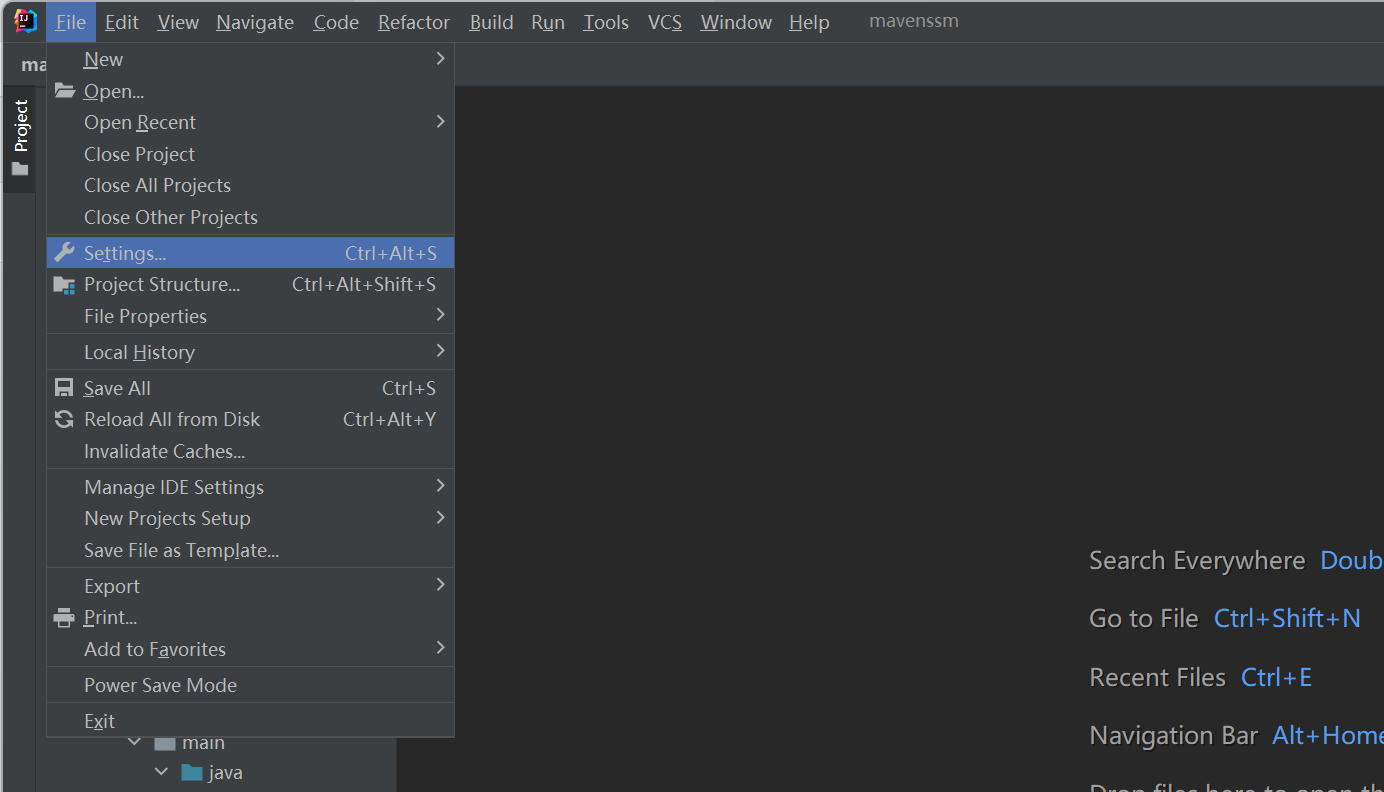Choose Open... in the File menu

250,91
